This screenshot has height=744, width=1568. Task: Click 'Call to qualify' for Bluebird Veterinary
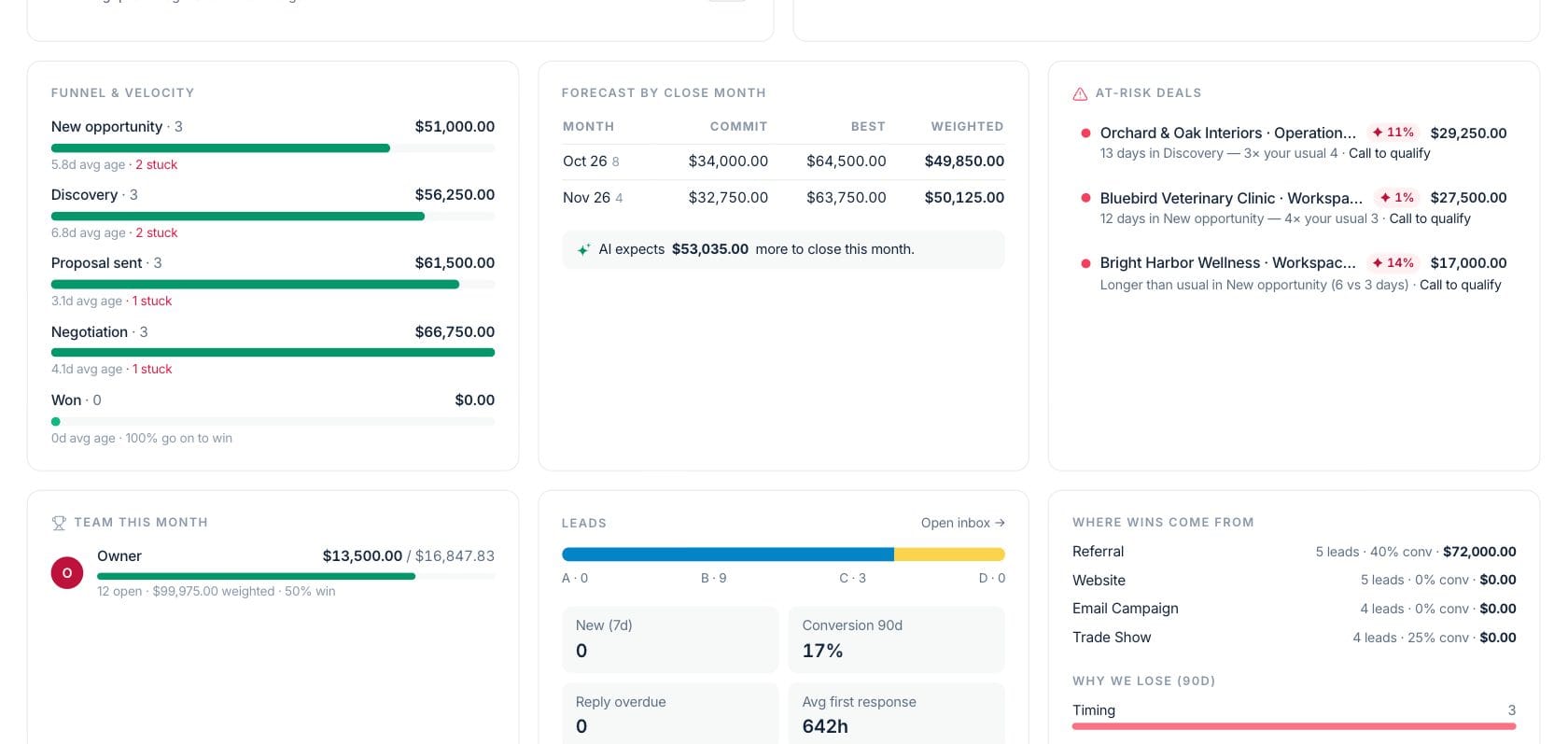pyautogui.click(x=1430, y=218)
